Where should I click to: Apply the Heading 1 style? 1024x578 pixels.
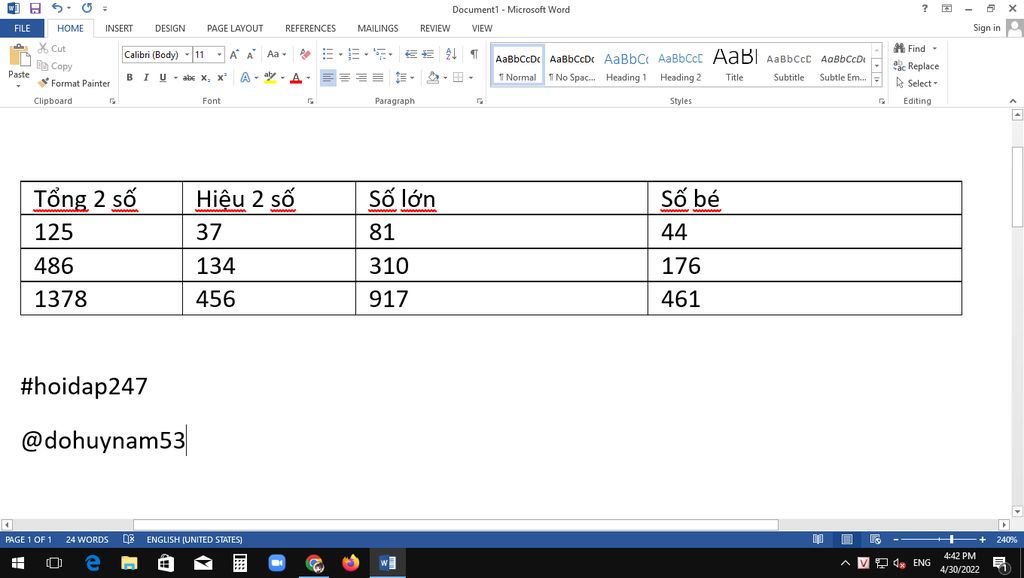click(626, 66)
